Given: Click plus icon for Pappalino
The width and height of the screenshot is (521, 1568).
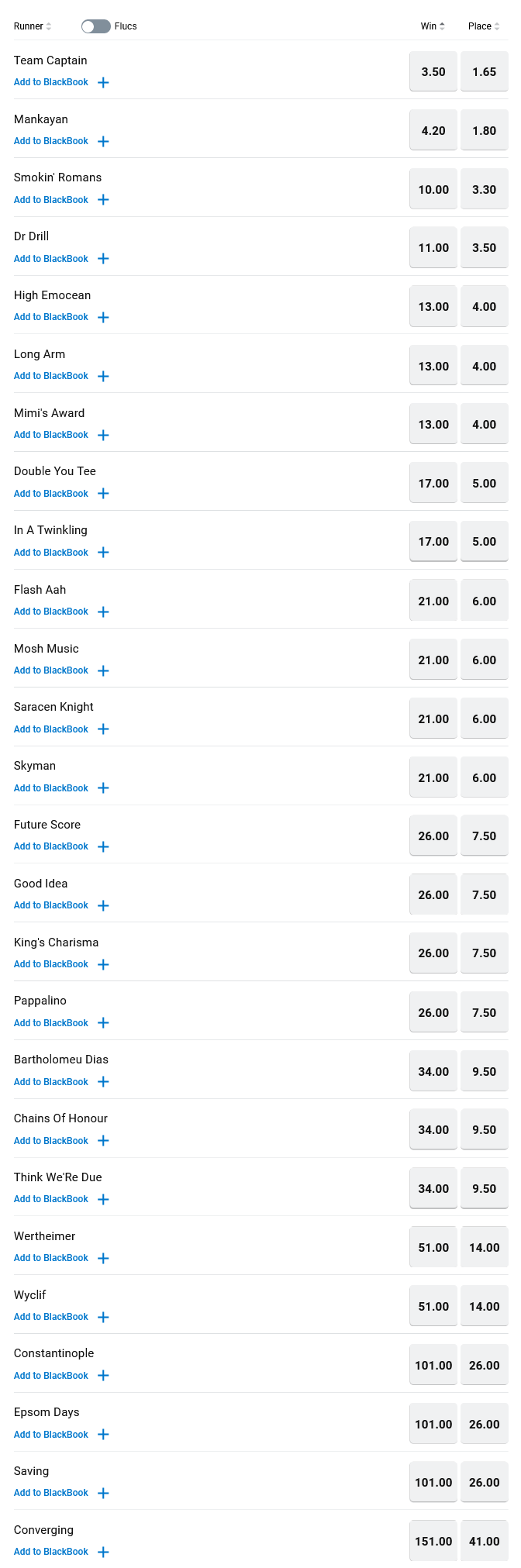Looking at the screenshot, I should [104, 1023].
